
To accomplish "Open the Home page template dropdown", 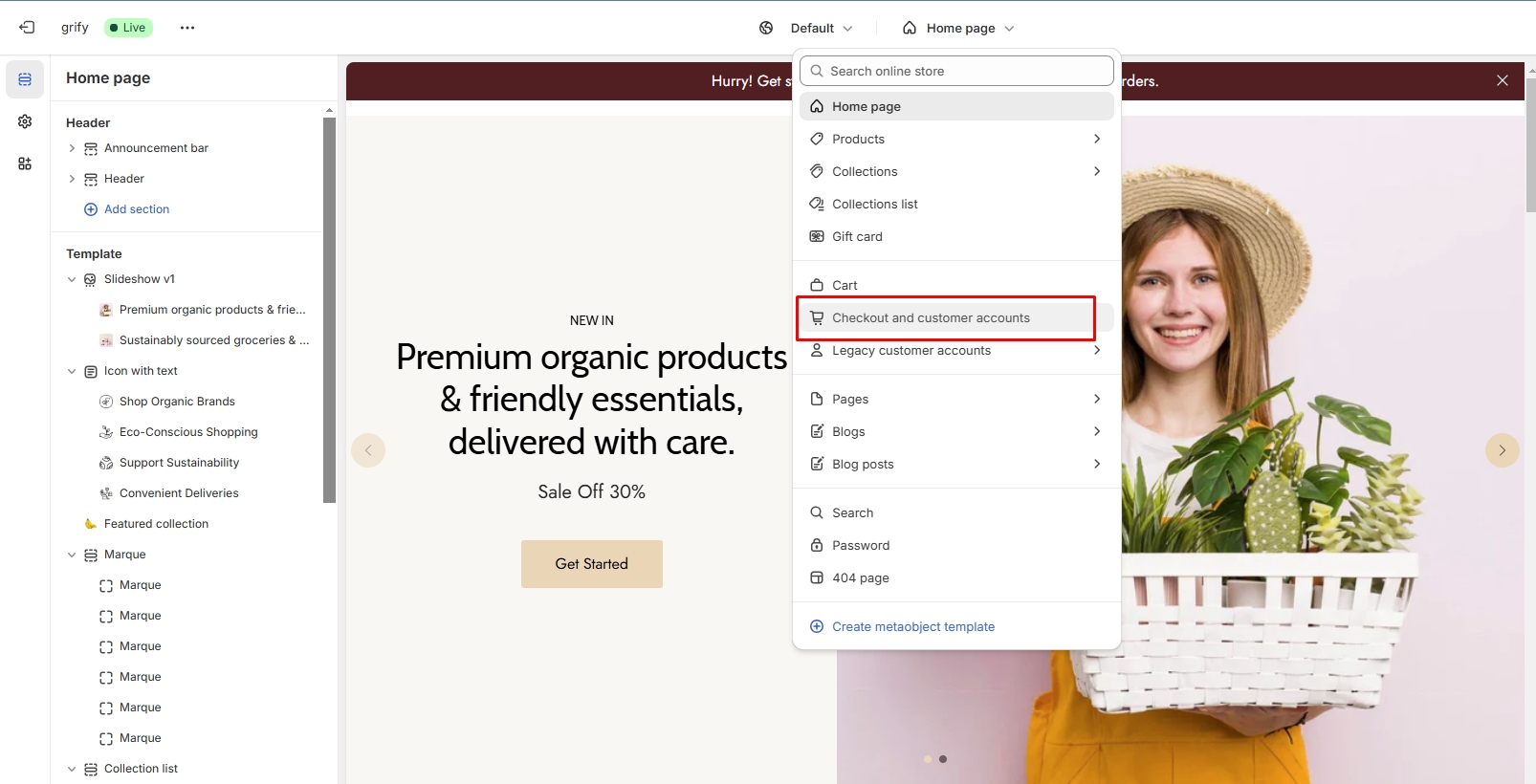I will click(x=958, y=28).
